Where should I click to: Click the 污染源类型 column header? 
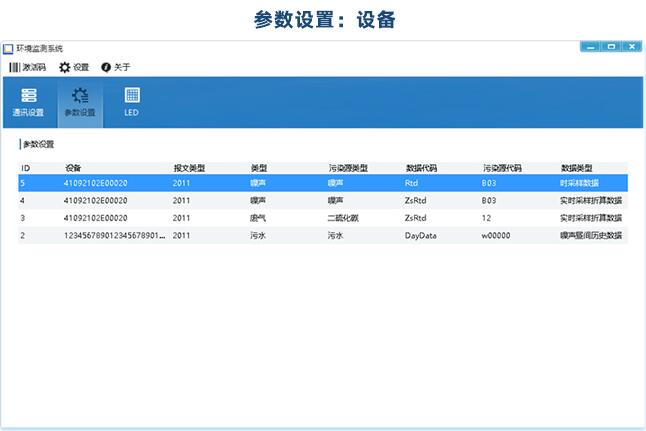click(x=348, y=168)
